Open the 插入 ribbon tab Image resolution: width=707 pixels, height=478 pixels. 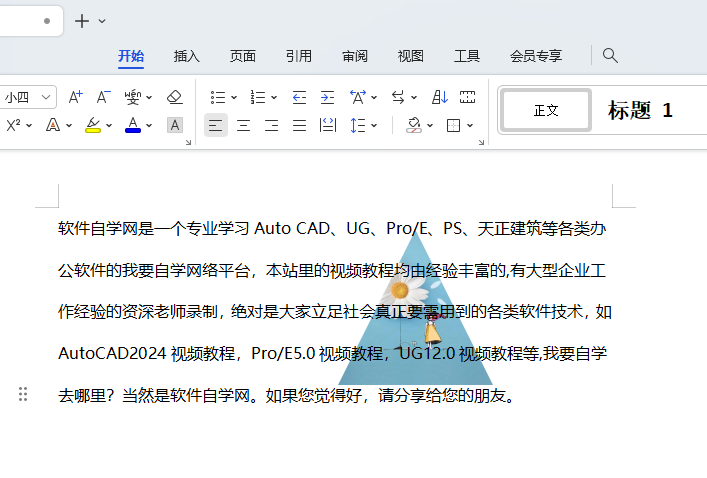tap(187, 56)
